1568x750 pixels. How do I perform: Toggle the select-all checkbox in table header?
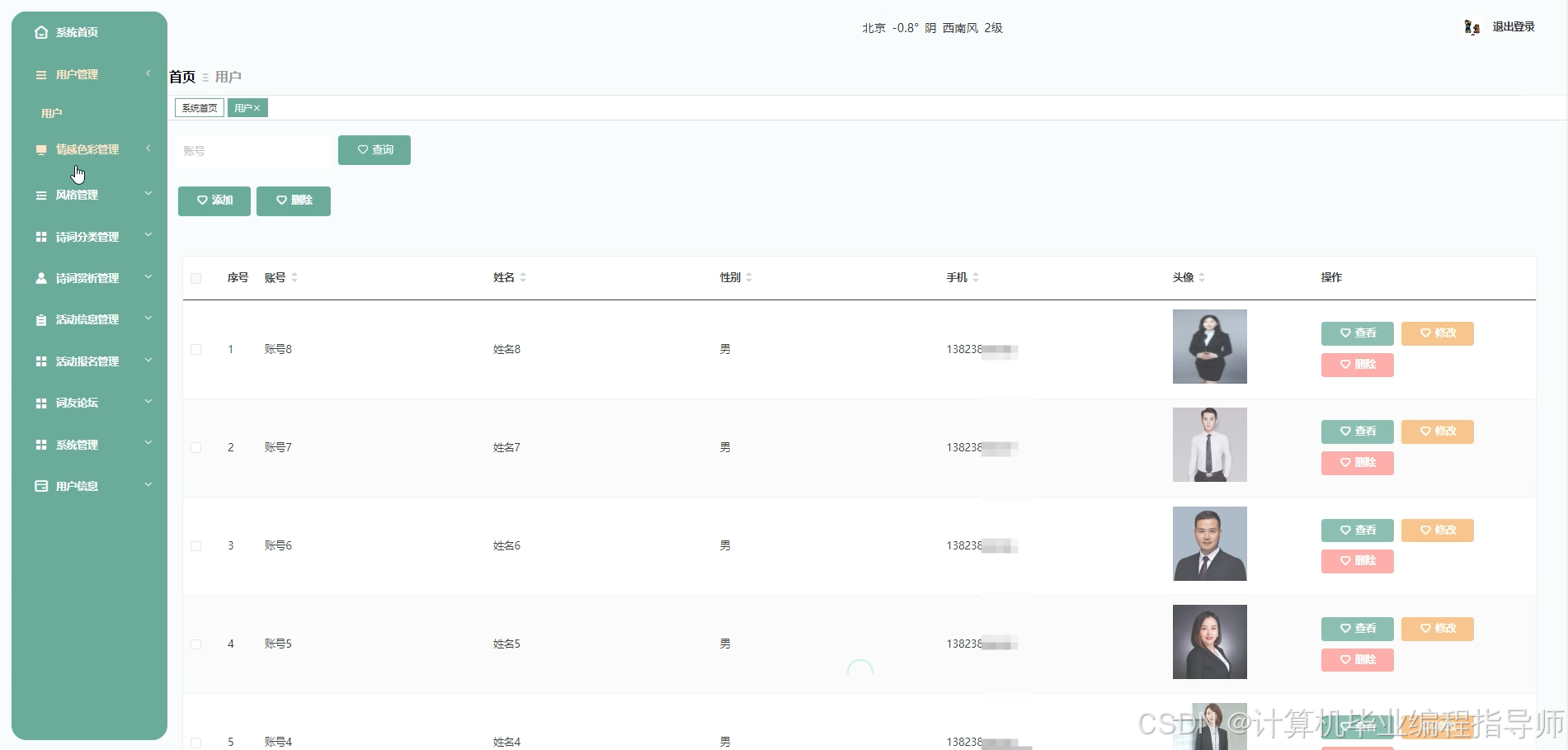pos(195,278)
